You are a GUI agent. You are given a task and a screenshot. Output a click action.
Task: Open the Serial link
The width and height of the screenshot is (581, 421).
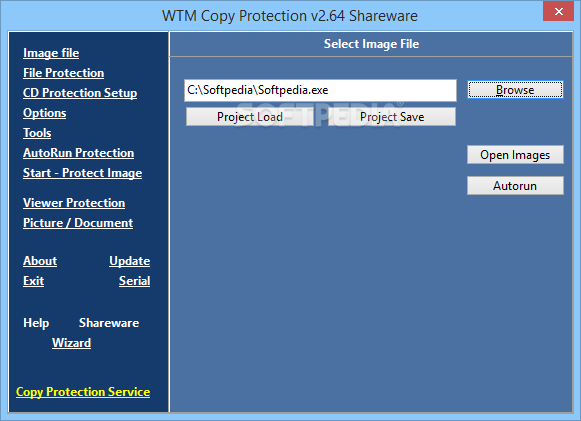click(x=135, y=281)
